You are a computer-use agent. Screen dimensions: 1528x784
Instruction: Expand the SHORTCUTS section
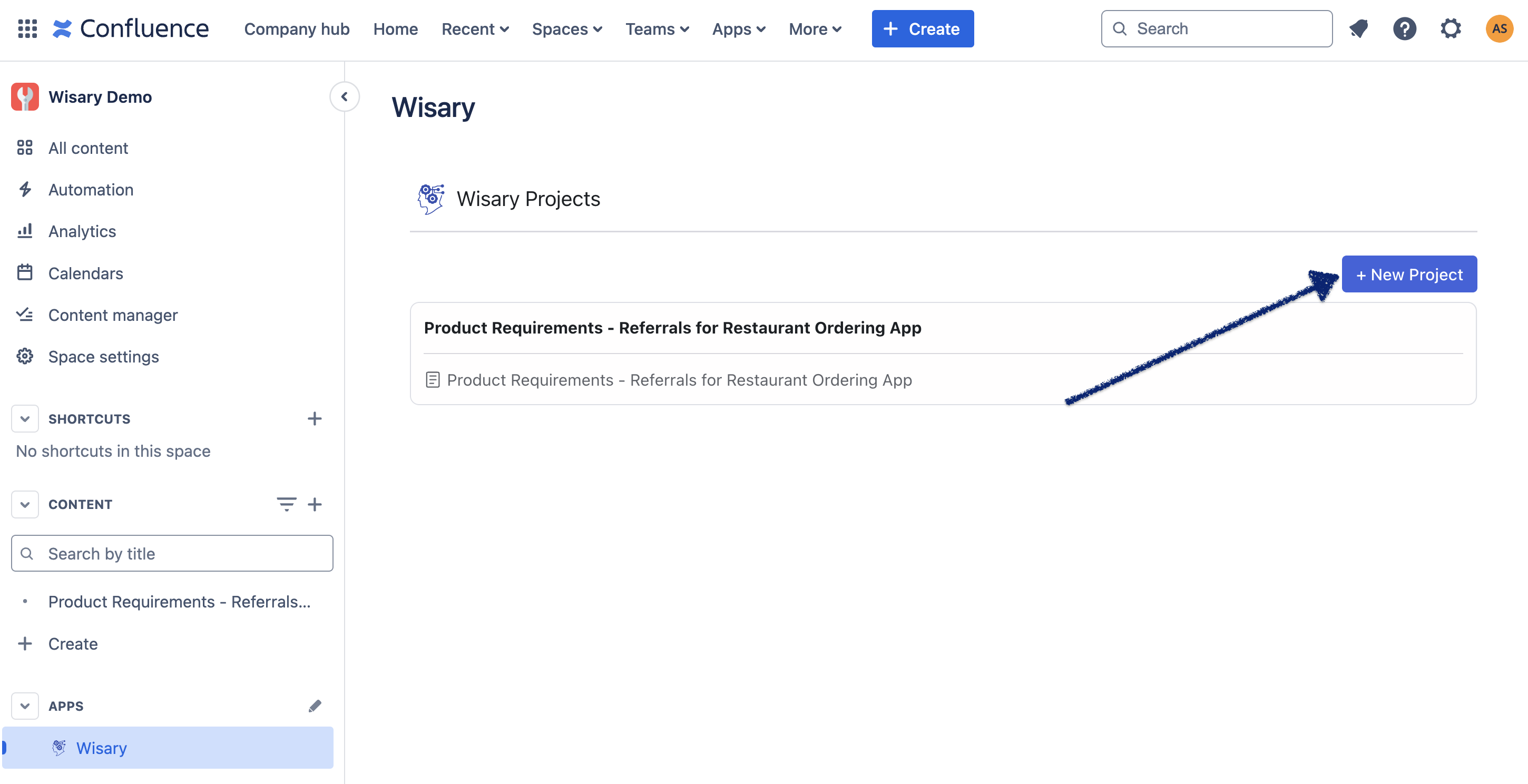pos(24,418)
